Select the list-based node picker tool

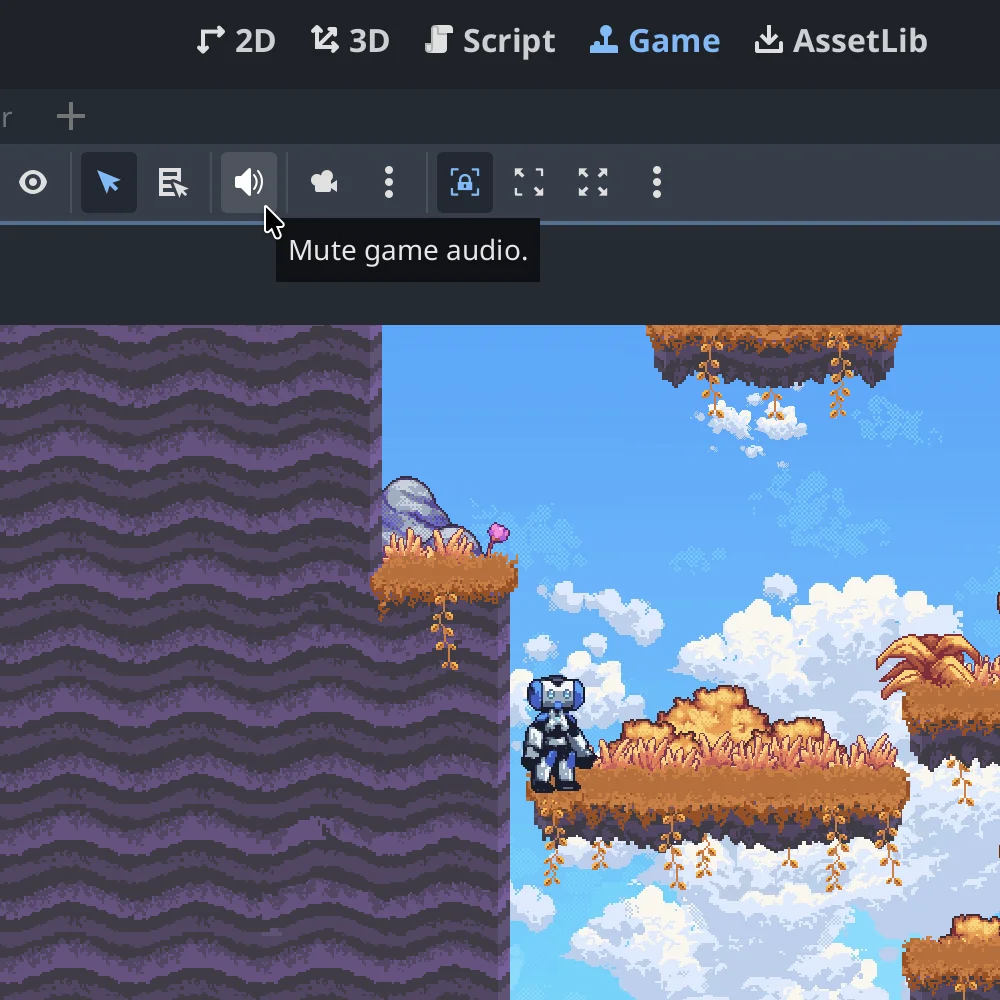pos(172,183)
